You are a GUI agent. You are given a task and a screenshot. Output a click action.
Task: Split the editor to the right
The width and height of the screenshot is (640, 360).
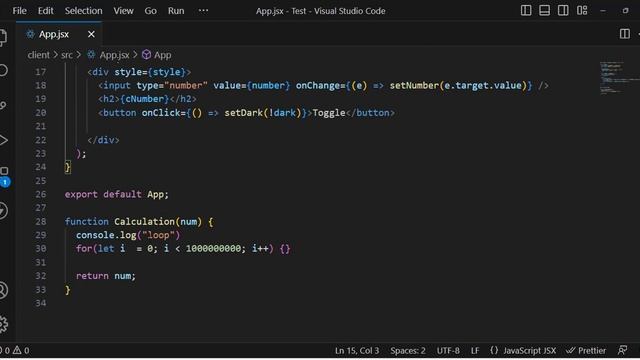click(624, 34)
